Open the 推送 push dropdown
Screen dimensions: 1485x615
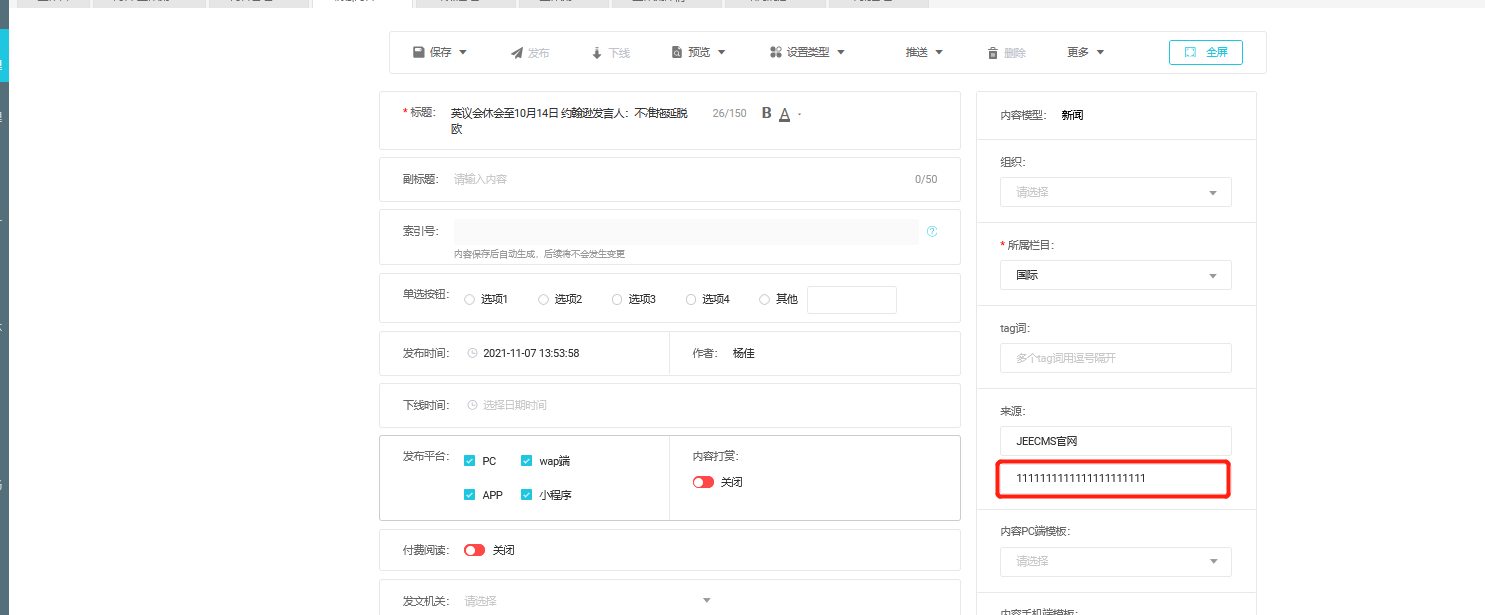[x=924, y=52]
